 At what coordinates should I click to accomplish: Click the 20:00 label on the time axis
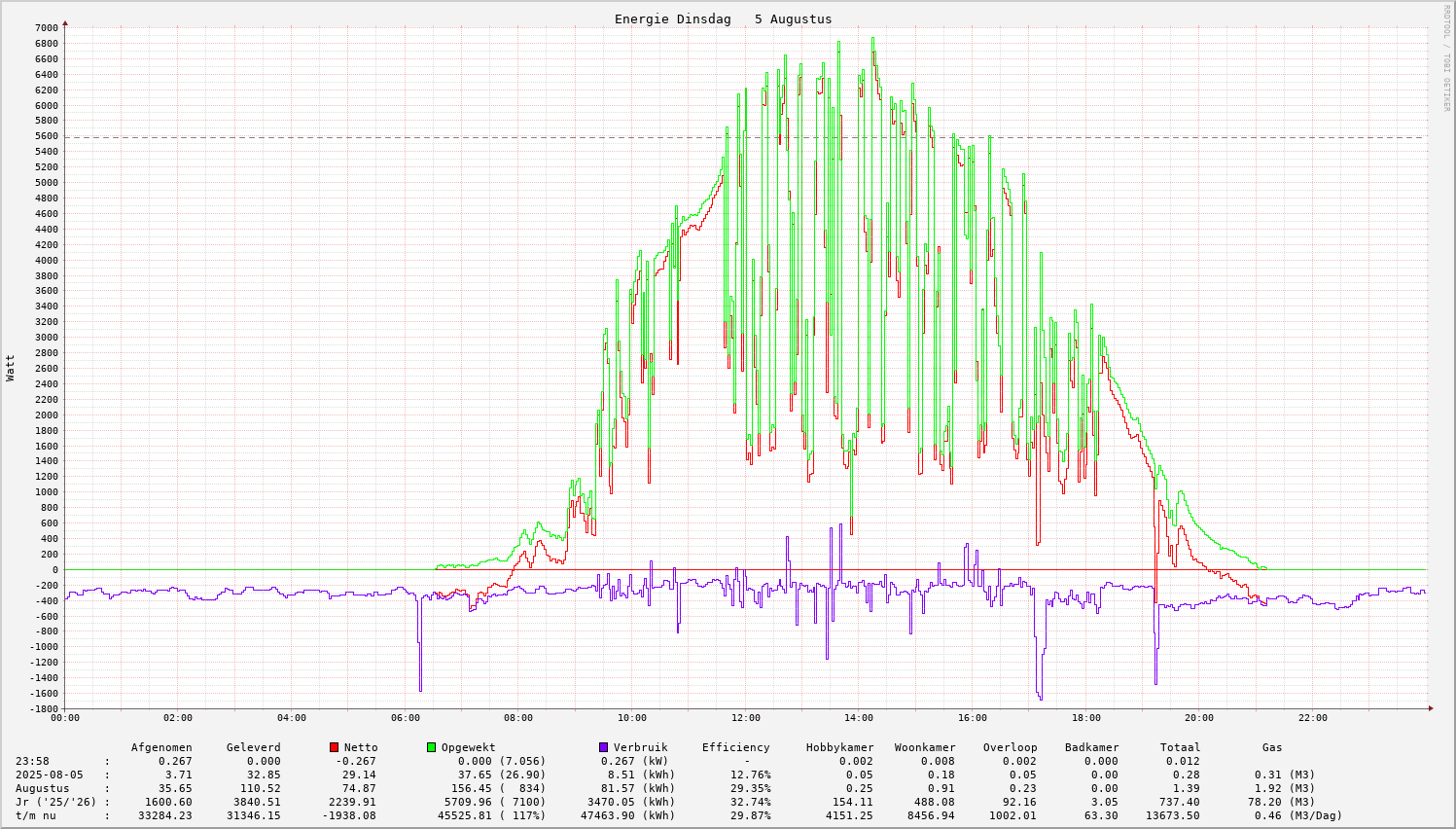point(1199,718)
